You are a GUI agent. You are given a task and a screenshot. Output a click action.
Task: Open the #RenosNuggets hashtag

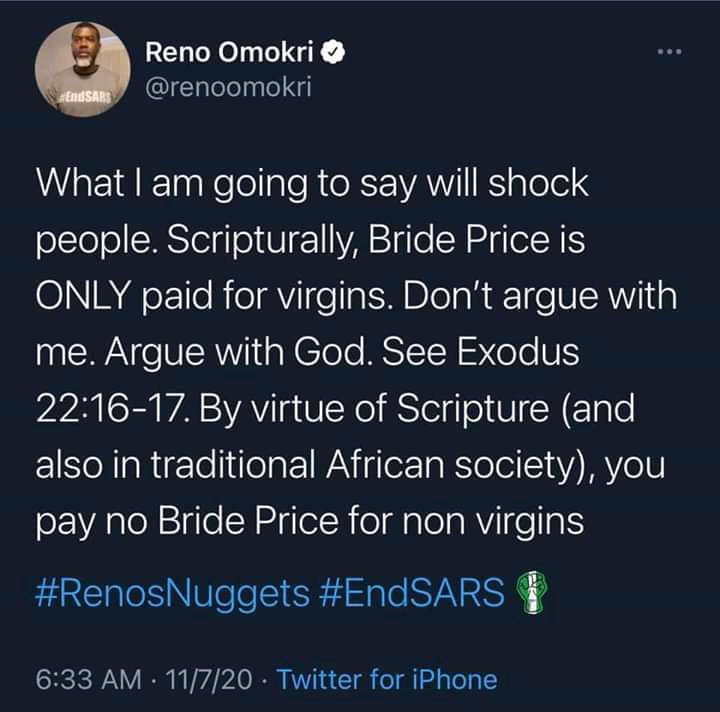pos(173,594)
